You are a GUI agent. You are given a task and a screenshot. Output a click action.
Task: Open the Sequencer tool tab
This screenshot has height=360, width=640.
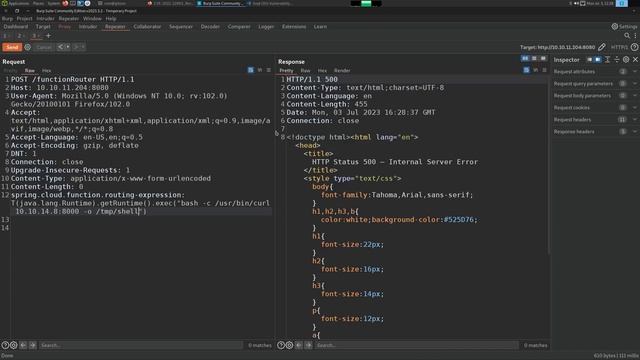pos(181,27)
